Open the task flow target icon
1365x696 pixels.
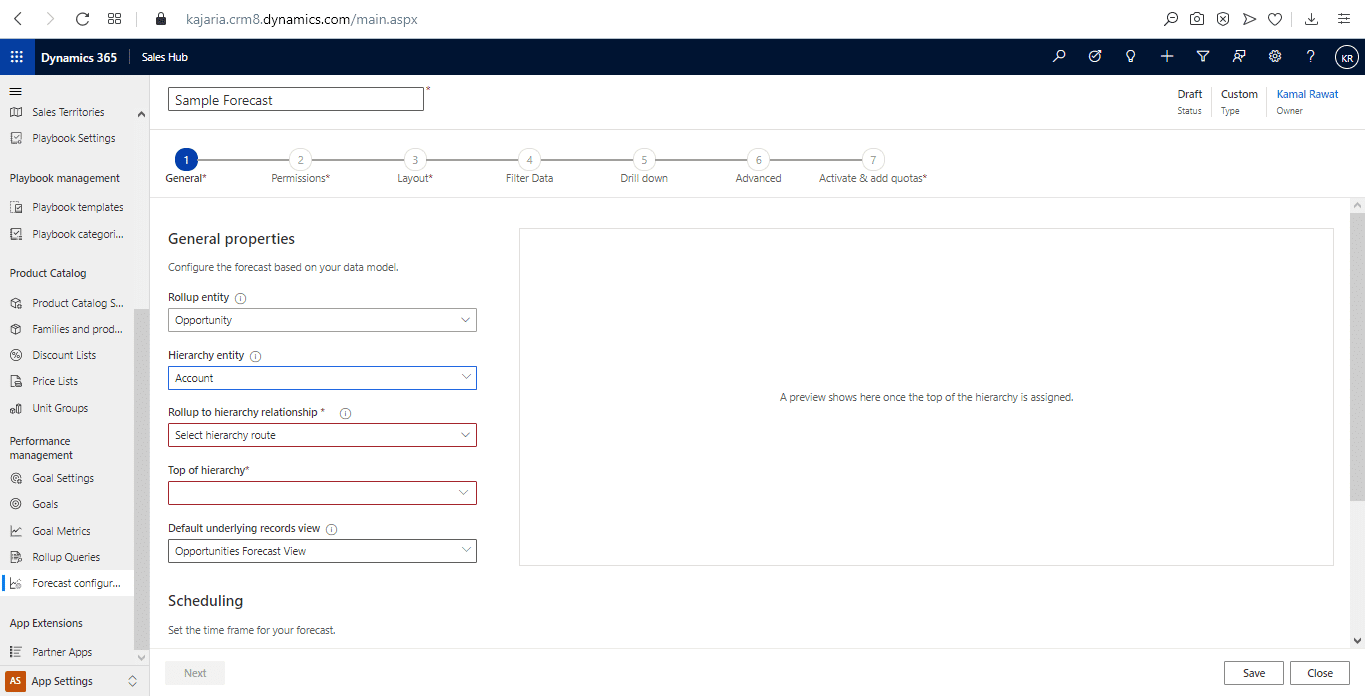1095,57
